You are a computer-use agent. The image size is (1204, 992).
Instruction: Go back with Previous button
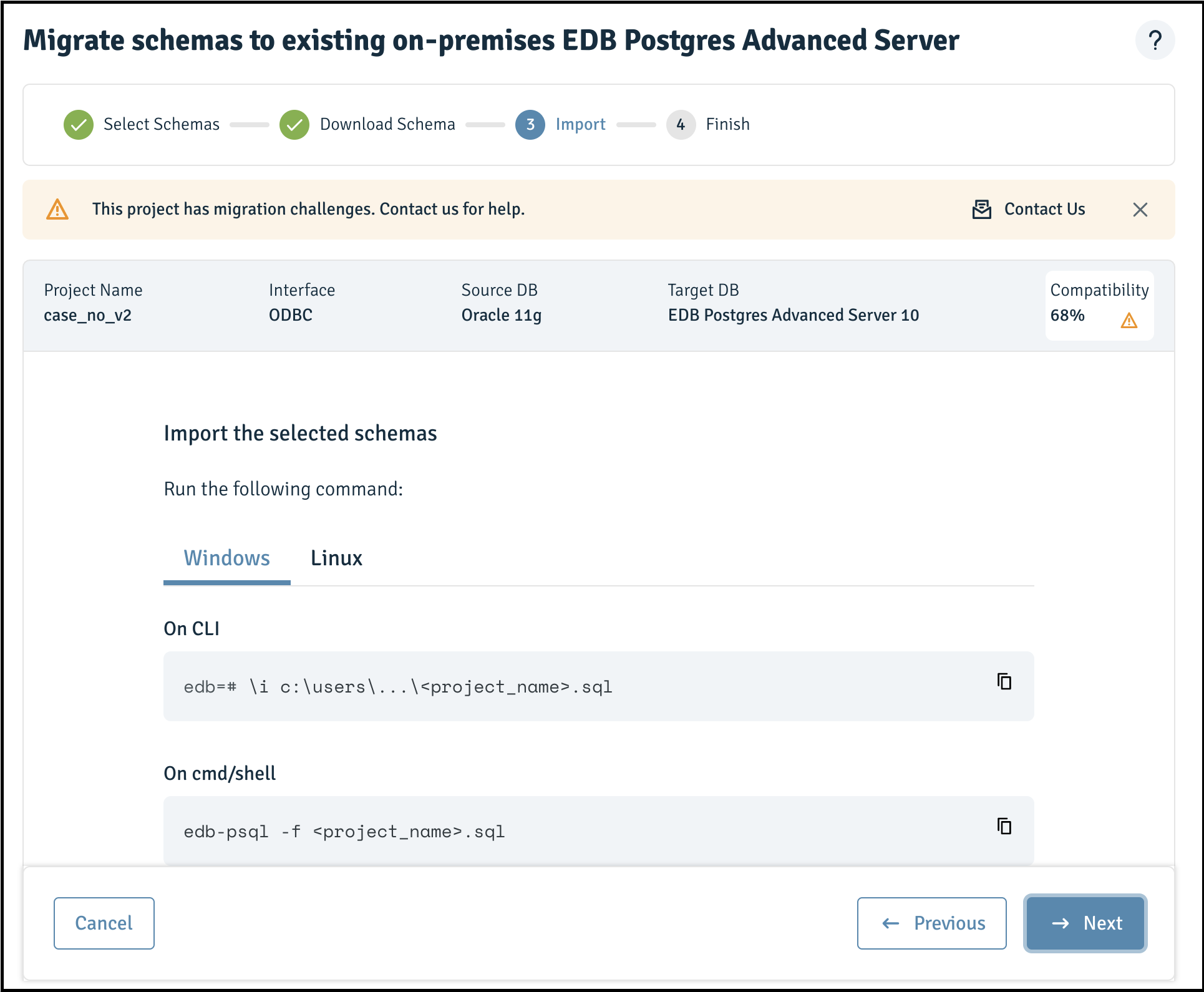[x=932, y=923]
